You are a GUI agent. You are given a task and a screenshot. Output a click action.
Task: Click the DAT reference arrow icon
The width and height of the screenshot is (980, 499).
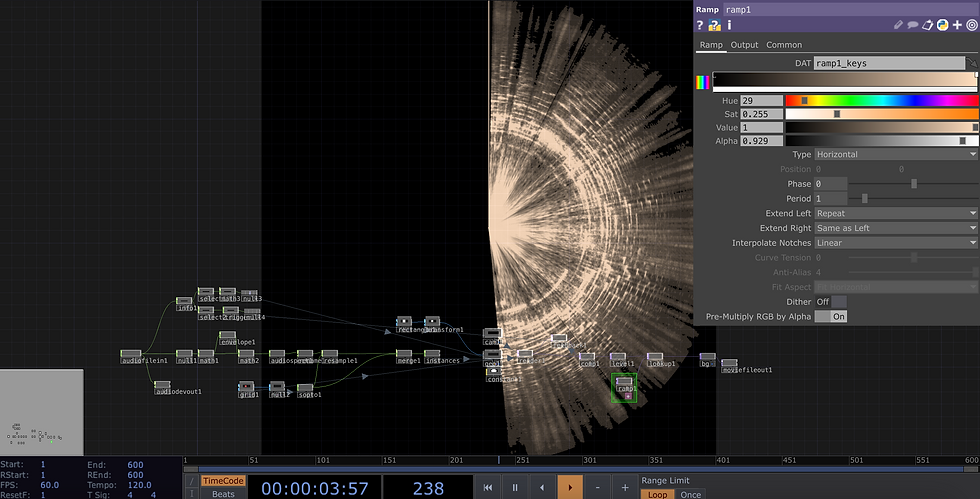click(x=971, y=63)
